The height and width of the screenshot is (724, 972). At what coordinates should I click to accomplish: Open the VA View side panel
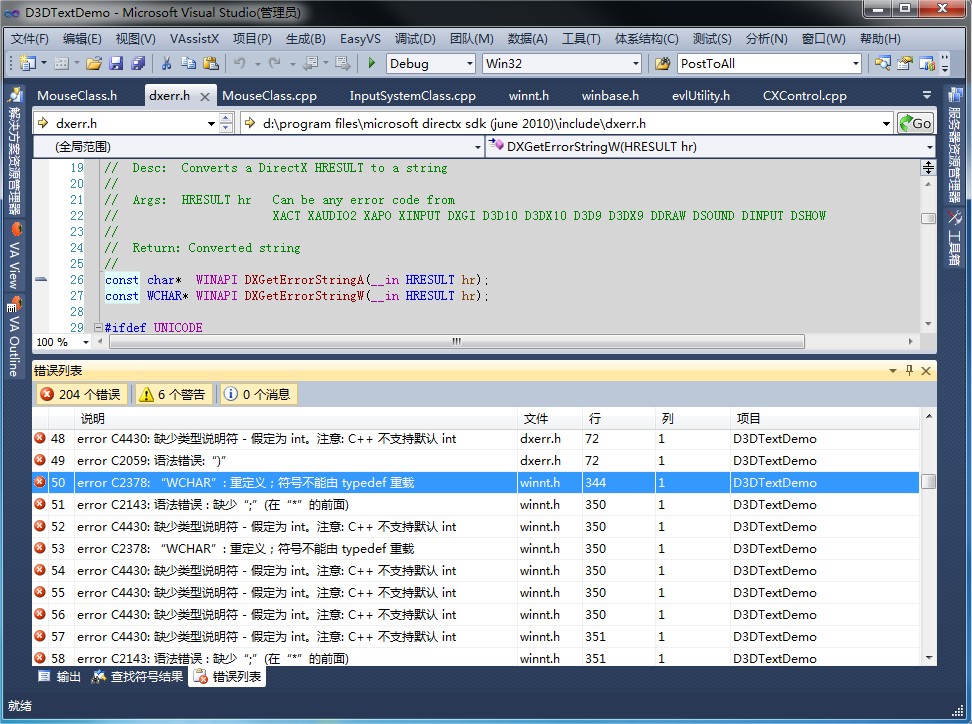click(15, 256)
